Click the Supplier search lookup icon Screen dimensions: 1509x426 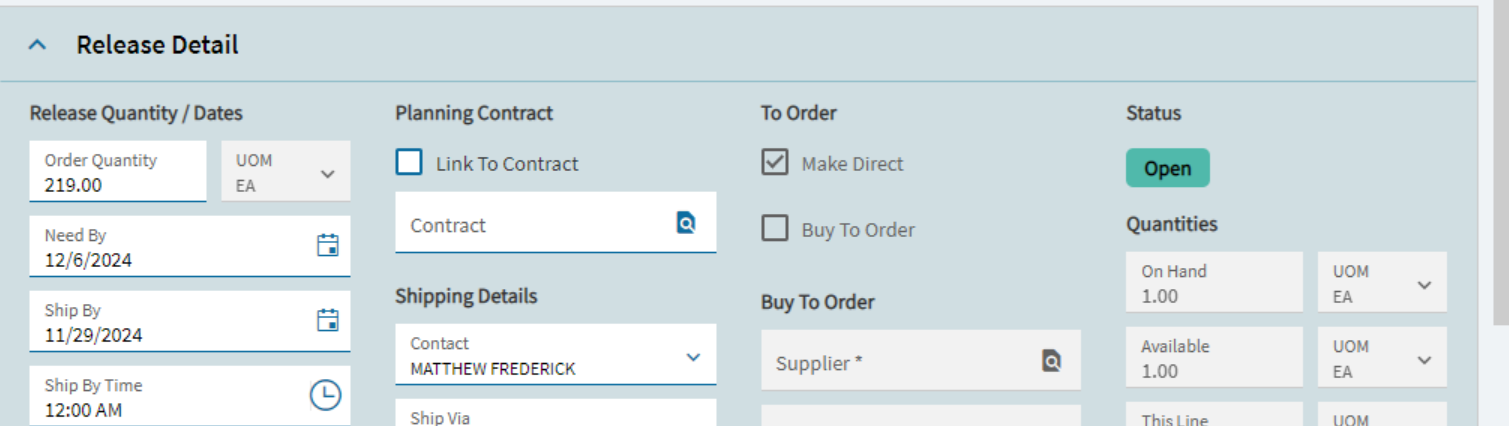click(1051, 360)
